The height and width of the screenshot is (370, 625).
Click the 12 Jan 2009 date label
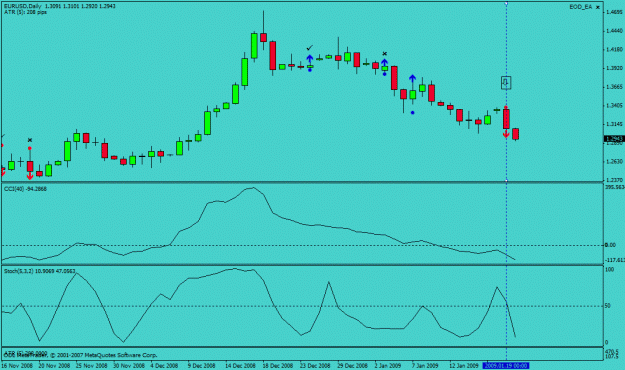tap(464, 366)
